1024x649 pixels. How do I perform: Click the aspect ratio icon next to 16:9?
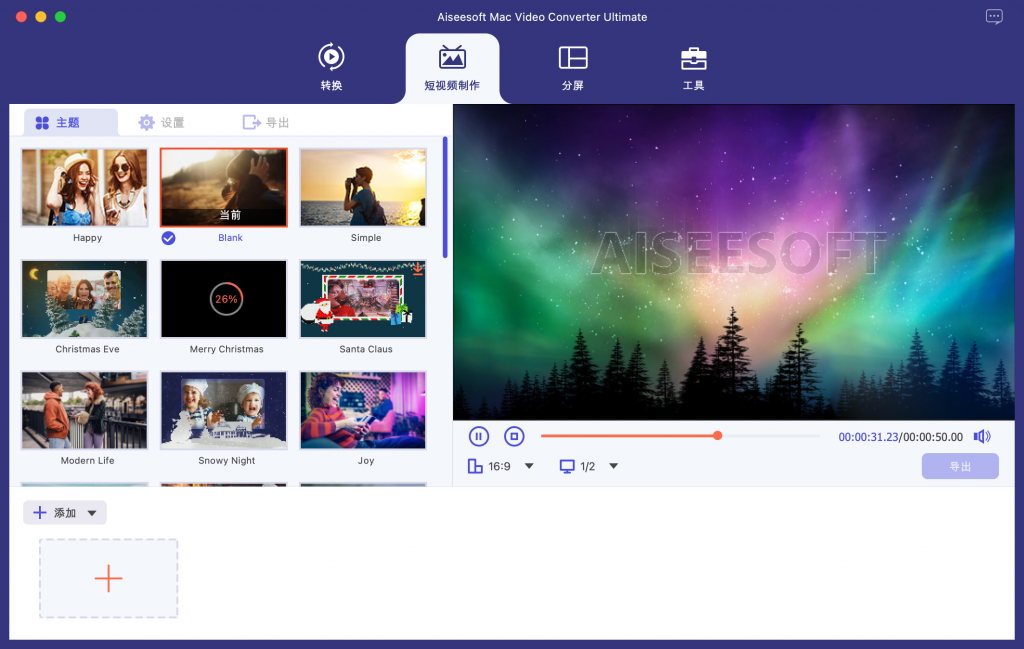[x=475, y=465]
